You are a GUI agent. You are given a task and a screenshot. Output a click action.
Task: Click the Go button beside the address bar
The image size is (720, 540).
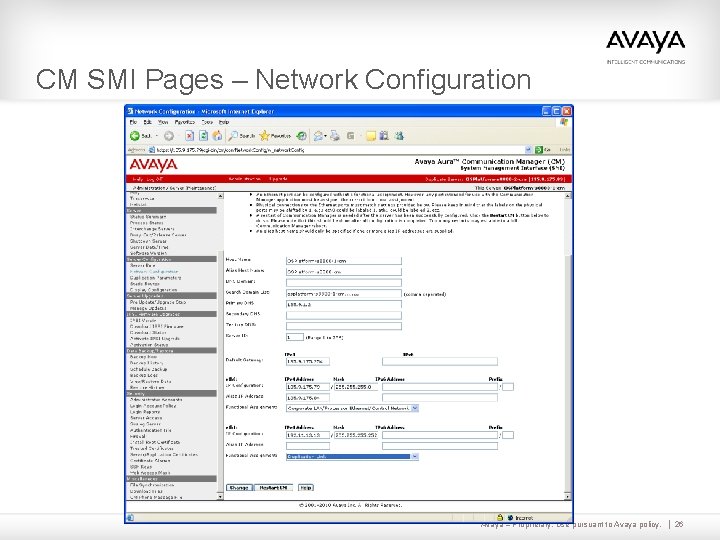543,150
